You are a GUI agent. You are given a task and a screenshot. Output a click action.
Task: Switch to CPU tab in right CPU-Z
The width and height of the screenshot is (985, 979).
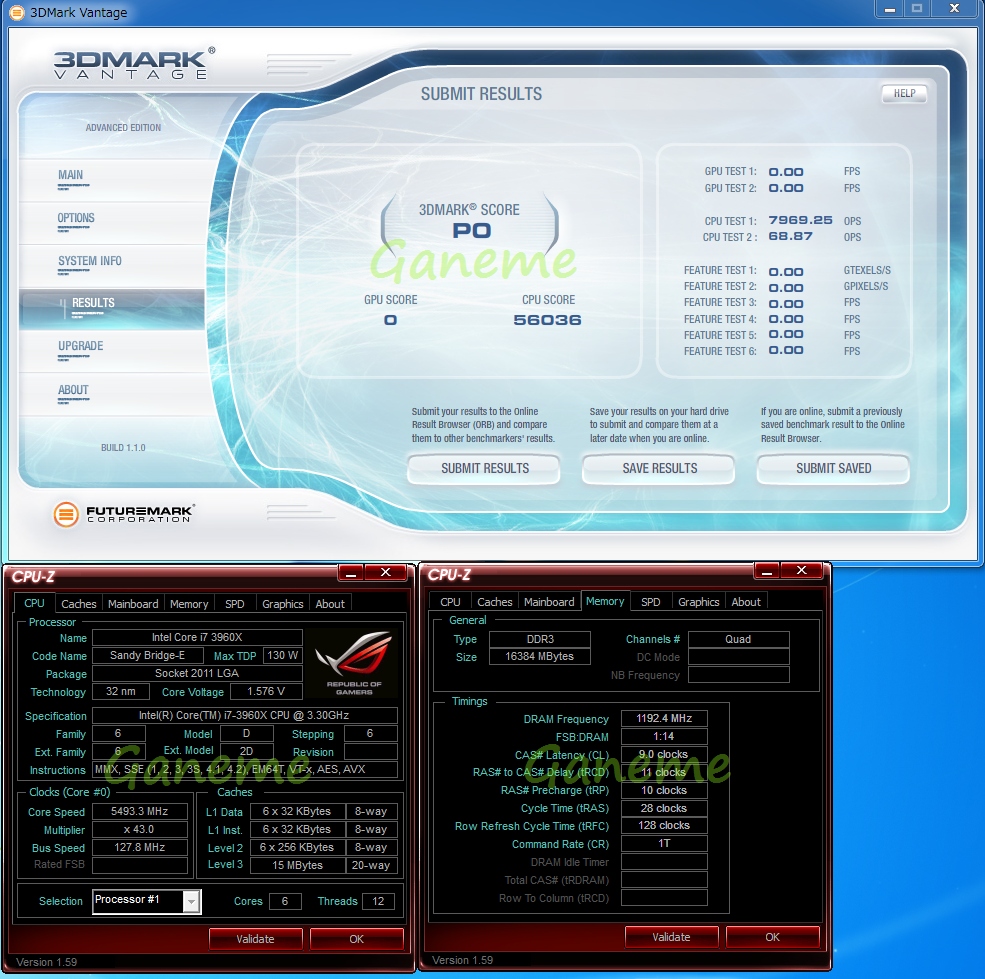click(x=450, y=602)
